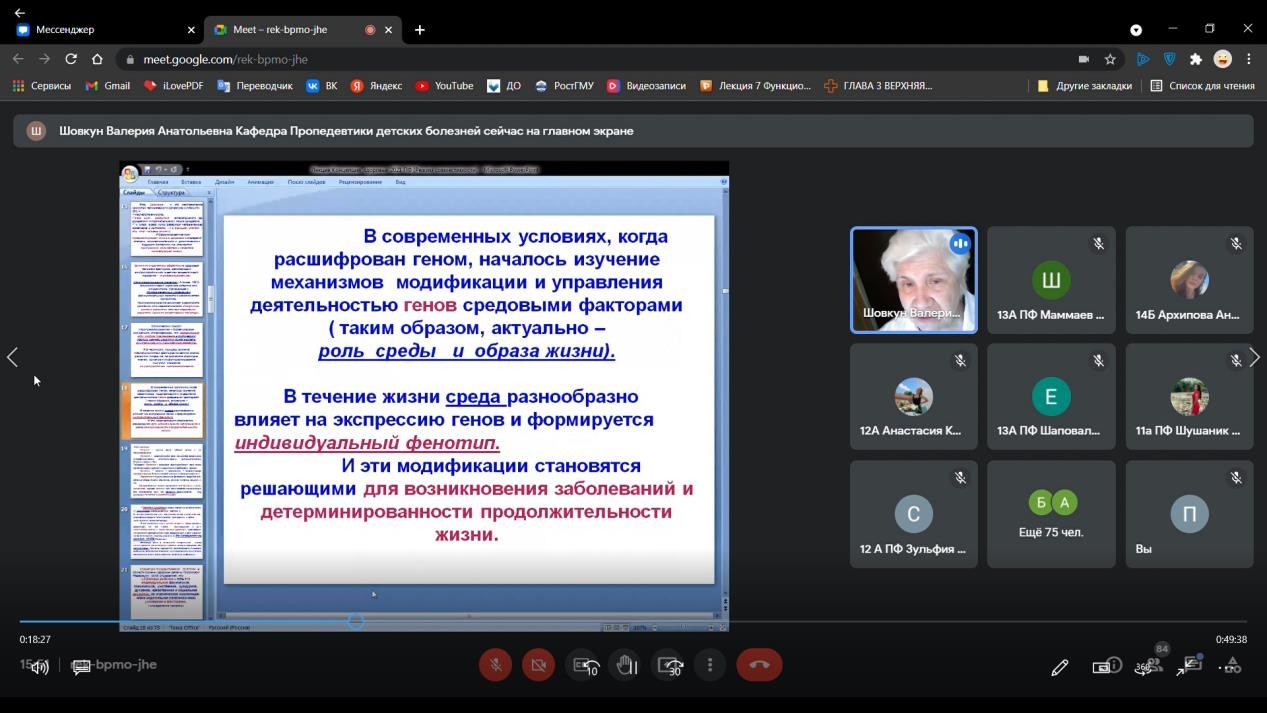Bookmark this page with star icon
The image size is (1267, 713).
(1110, 59)
